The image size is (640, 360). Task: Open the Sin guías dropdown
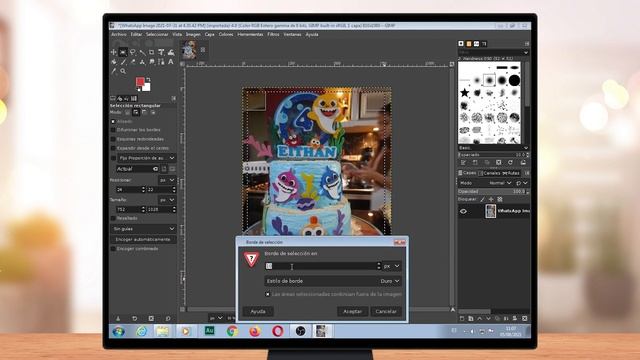coord(143,229)
